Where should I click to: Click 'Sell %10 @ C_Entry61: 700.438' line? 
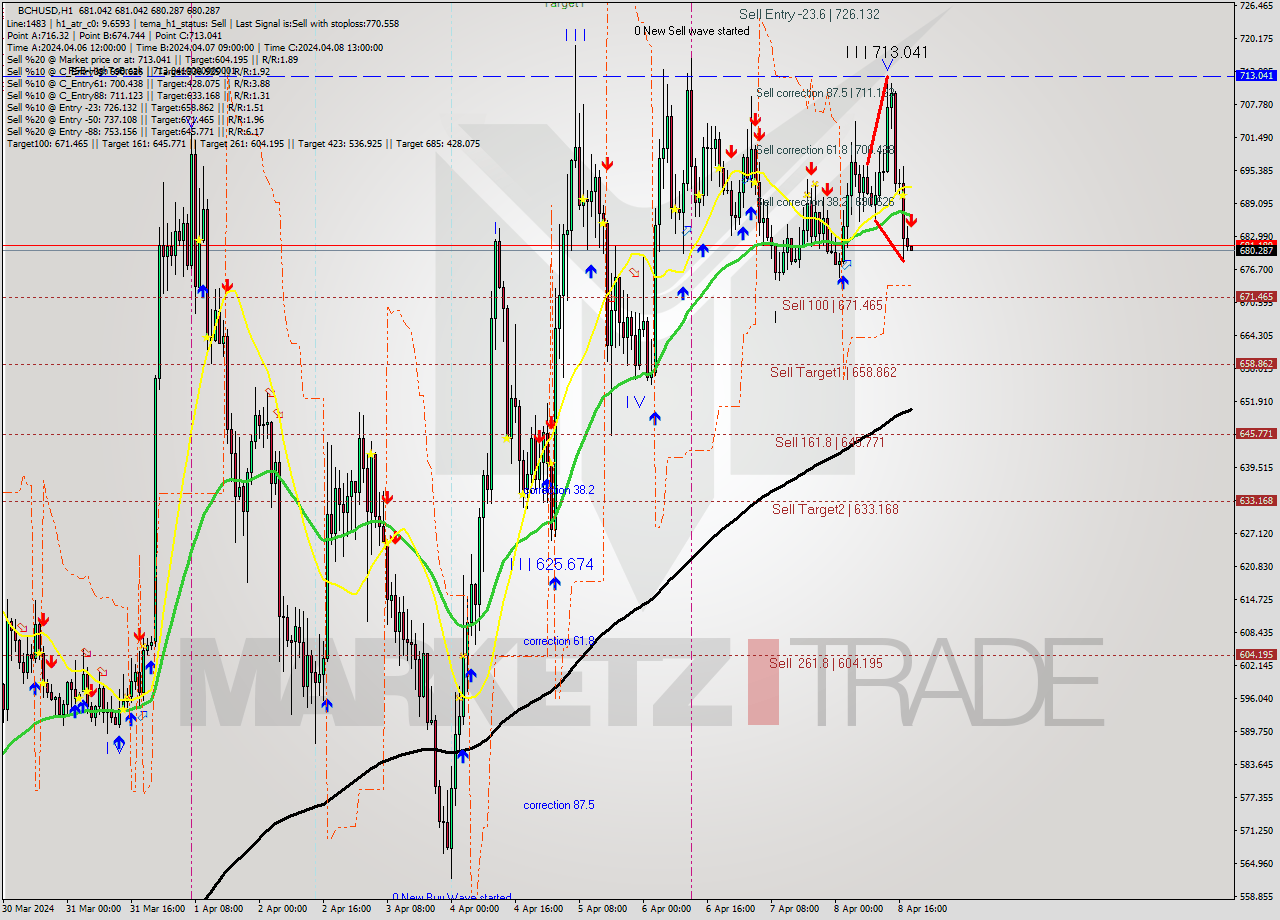(x=138, y=83)
